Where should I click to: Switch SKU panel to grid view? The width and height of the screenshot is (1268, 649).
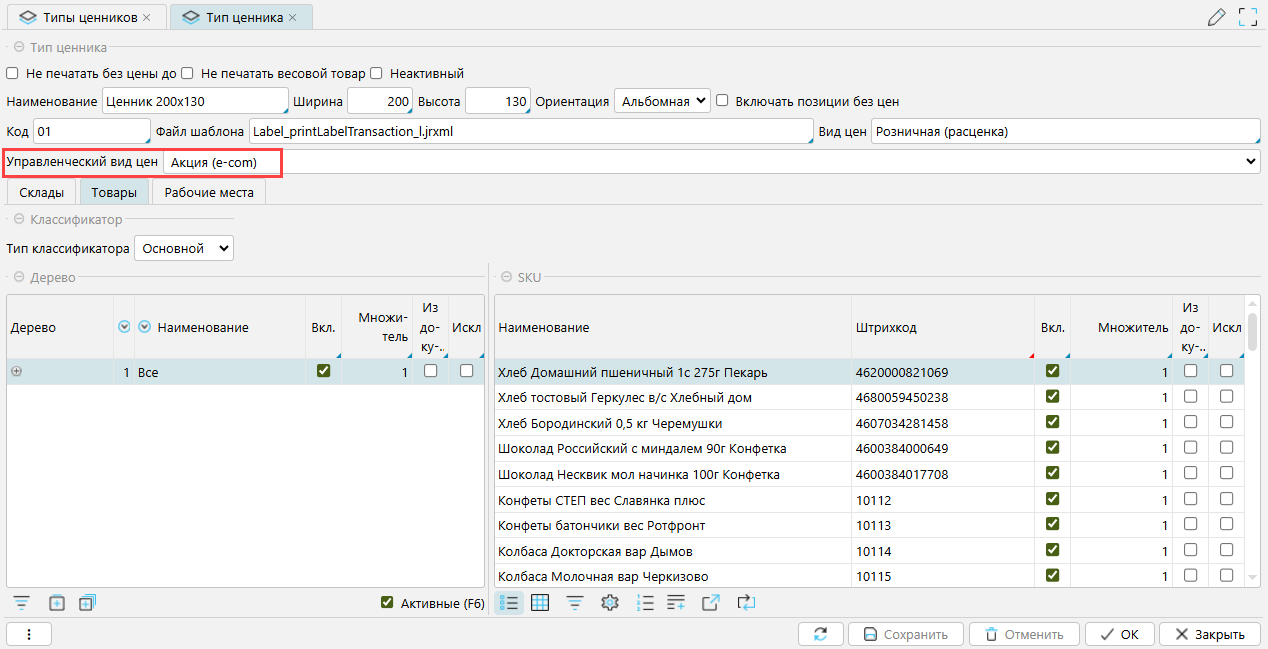[x=540, y=602]
